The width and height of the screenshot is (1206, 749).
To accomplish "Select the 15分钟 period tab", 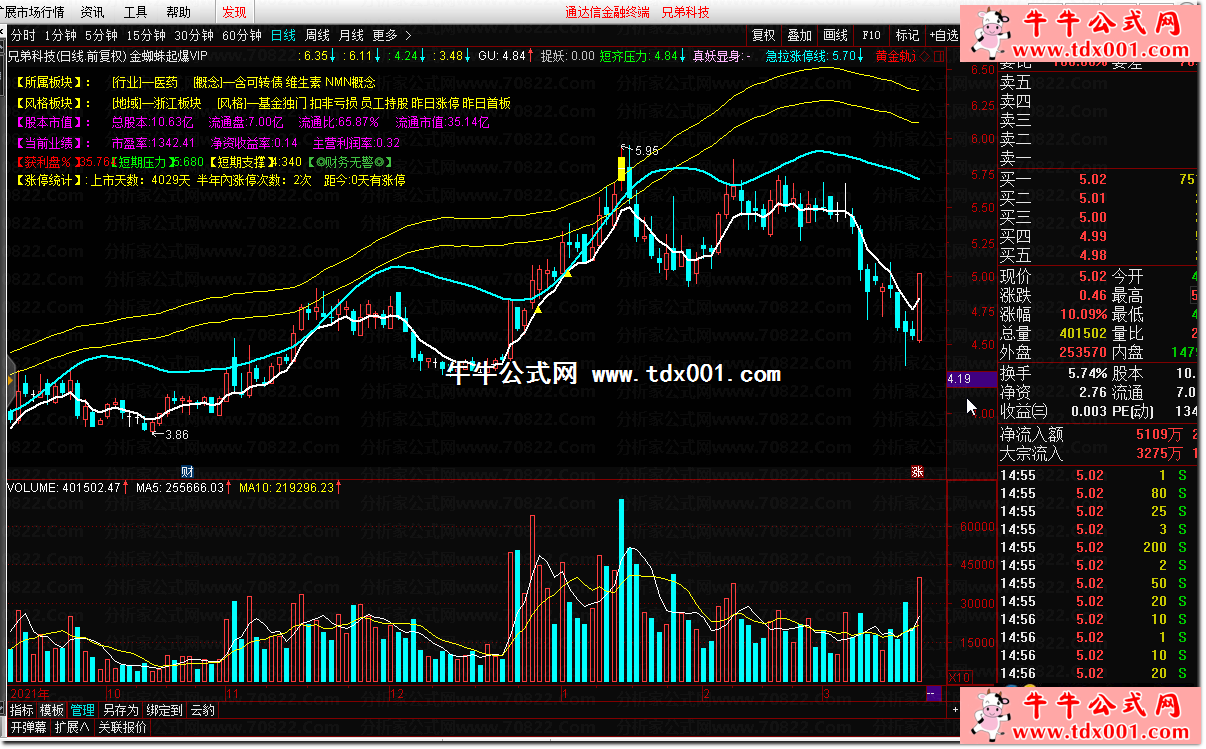I will pos(145,35).
